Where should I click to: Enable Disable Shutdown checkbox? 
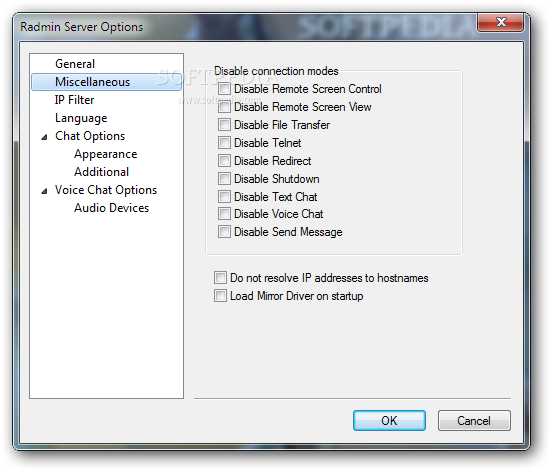[224, 179]
